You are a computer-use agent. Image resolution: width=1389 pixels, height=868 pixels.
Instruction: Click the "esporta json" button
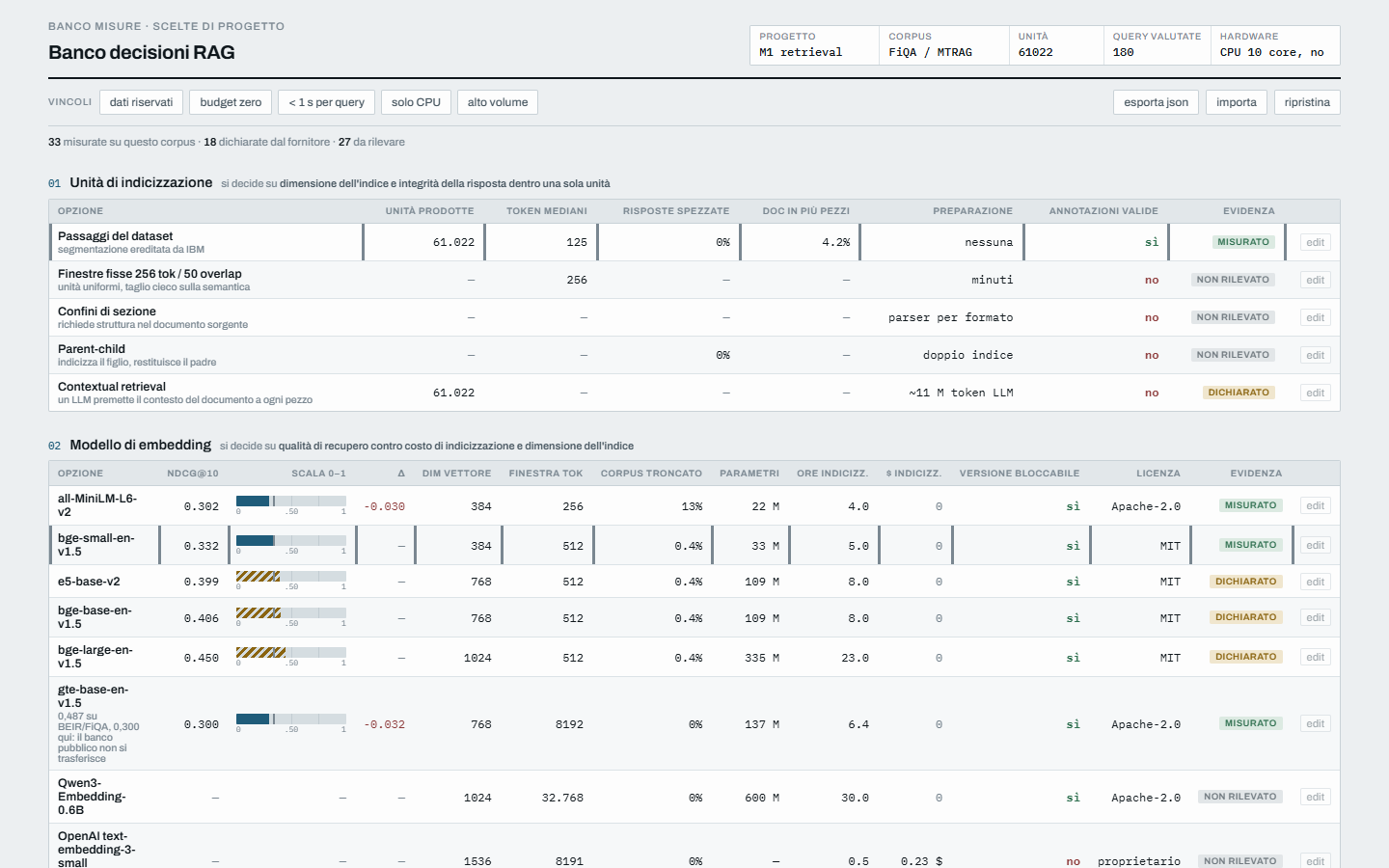point(1156,102)
